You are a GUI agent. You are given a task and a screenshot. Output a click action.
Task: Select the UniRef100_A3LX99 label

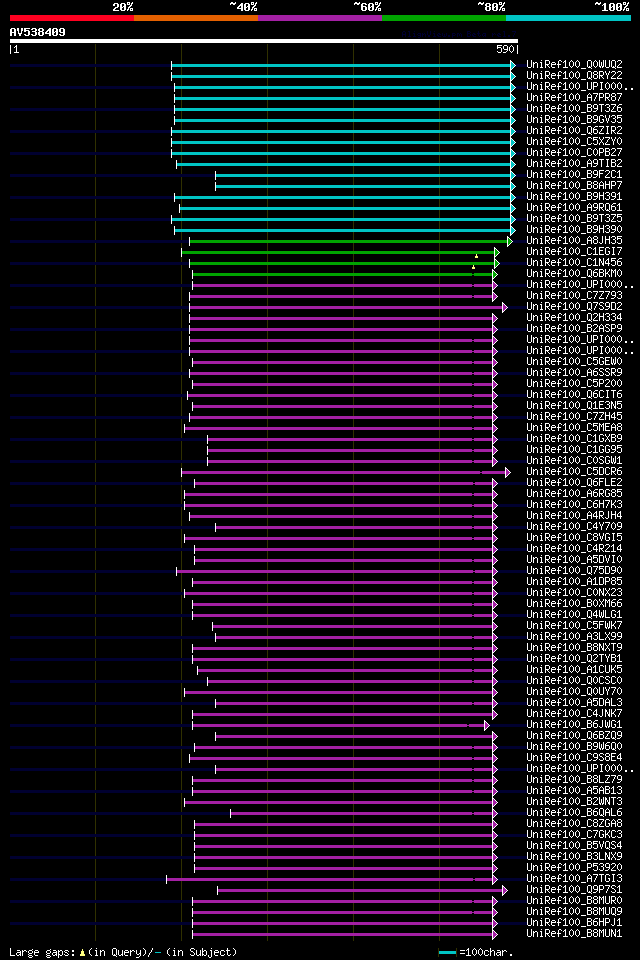574,637
